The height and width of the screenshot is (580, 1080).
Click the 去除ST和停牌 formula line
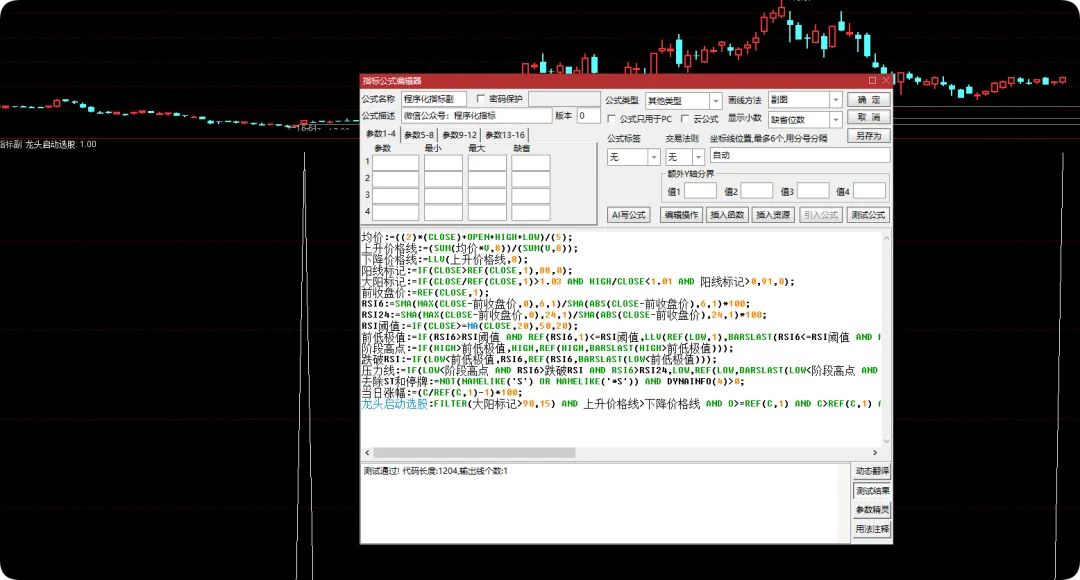click(553, 382)
